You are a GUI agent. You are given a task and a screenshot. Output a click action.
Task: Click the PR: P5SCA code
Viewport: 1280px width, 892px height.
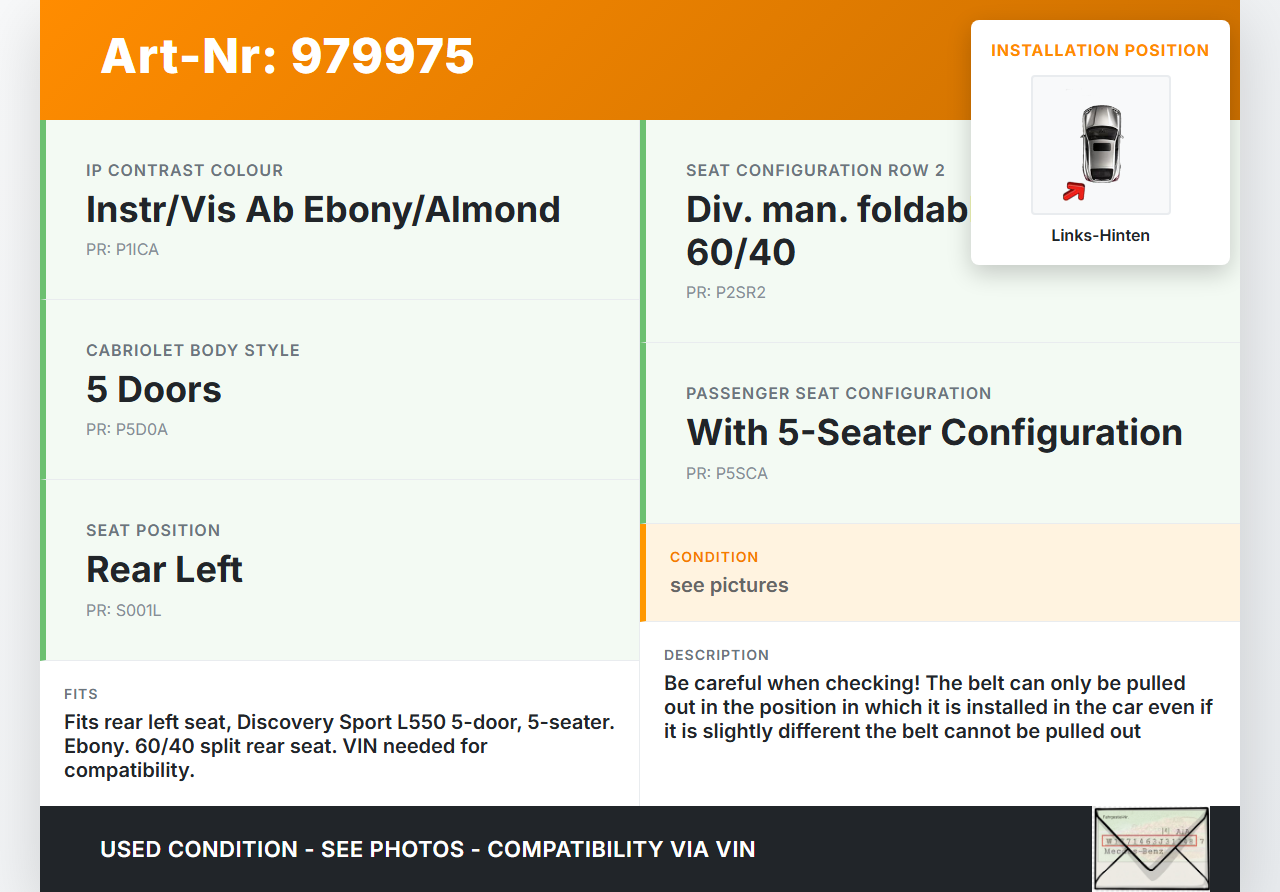pyautogui.click(x=727, y=474)
